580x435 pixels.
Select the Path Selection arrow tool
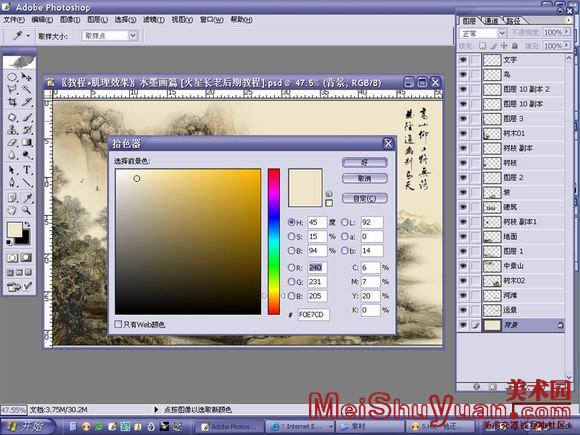[12, 170]
